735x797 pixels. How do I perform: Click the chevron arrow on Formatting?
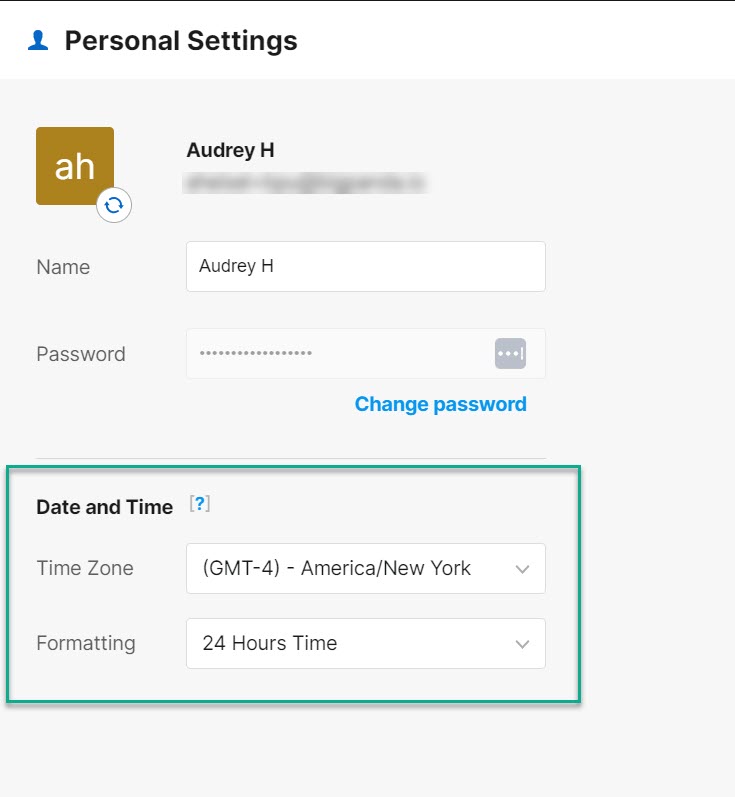point(522,644)
